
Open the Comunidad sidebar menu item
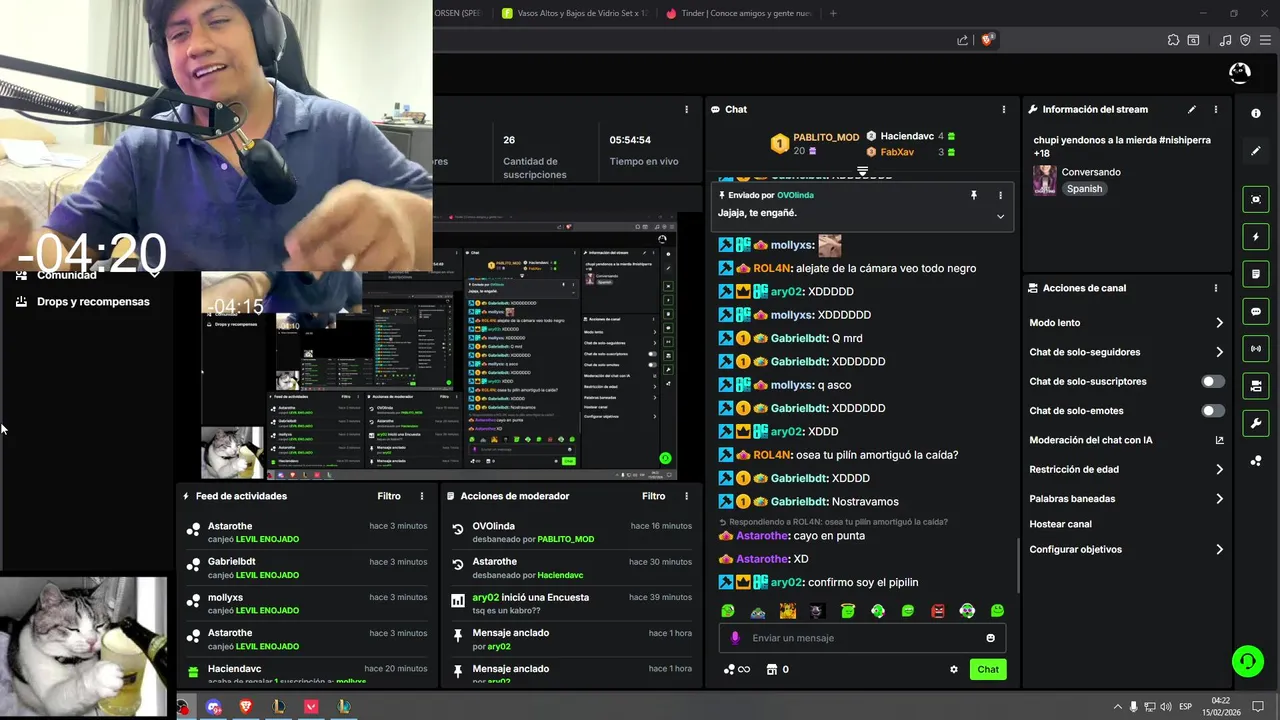[x=67, y=275]
